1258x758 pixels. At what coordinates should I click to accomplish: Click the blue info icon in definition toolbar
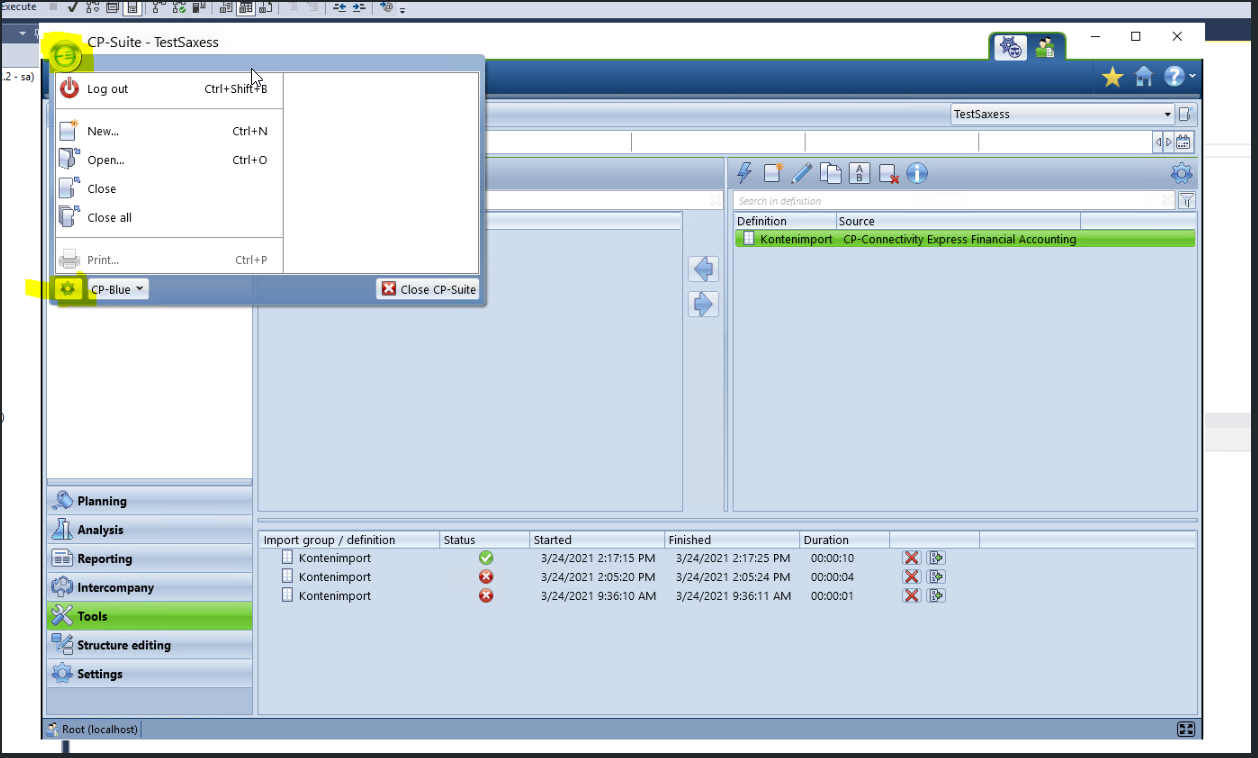[917, 173]
